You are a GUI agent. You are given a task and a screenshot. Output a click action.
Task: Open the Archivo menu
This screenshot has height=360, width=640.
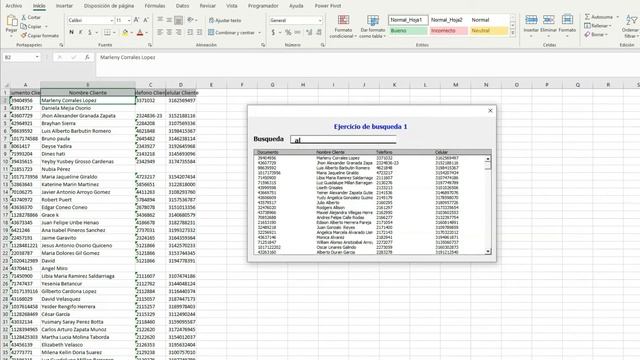point(13,6)
